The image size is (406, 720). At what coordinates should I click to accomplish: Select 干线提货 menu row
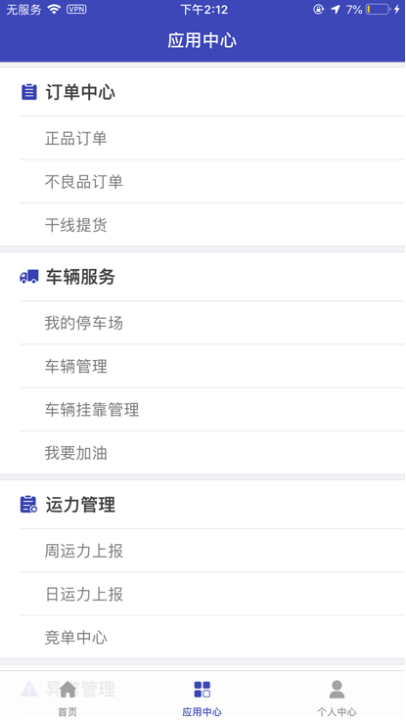[x=212, y=225]
